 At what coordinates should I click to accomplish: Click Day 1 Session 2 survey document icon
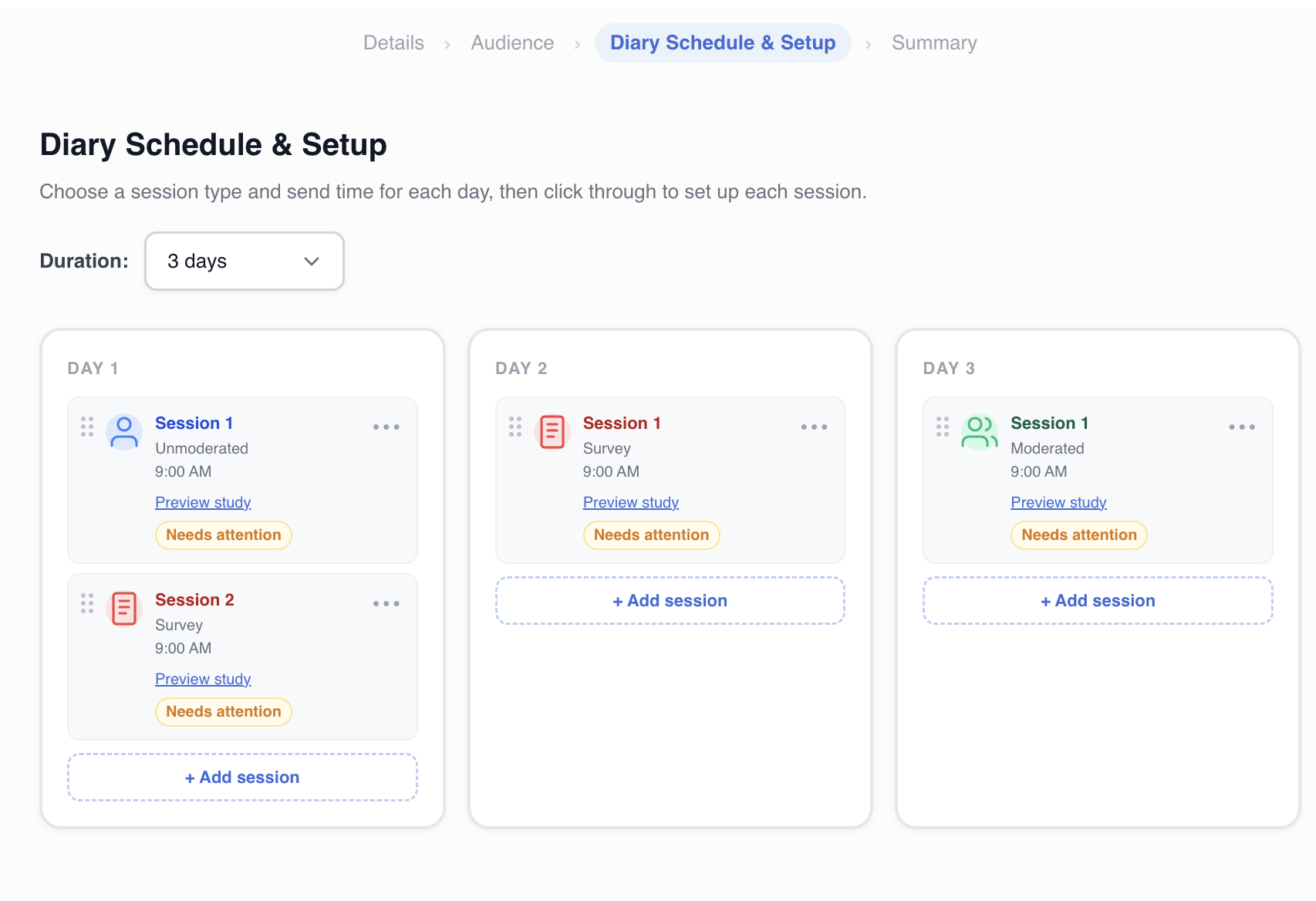tap(124, 609)
